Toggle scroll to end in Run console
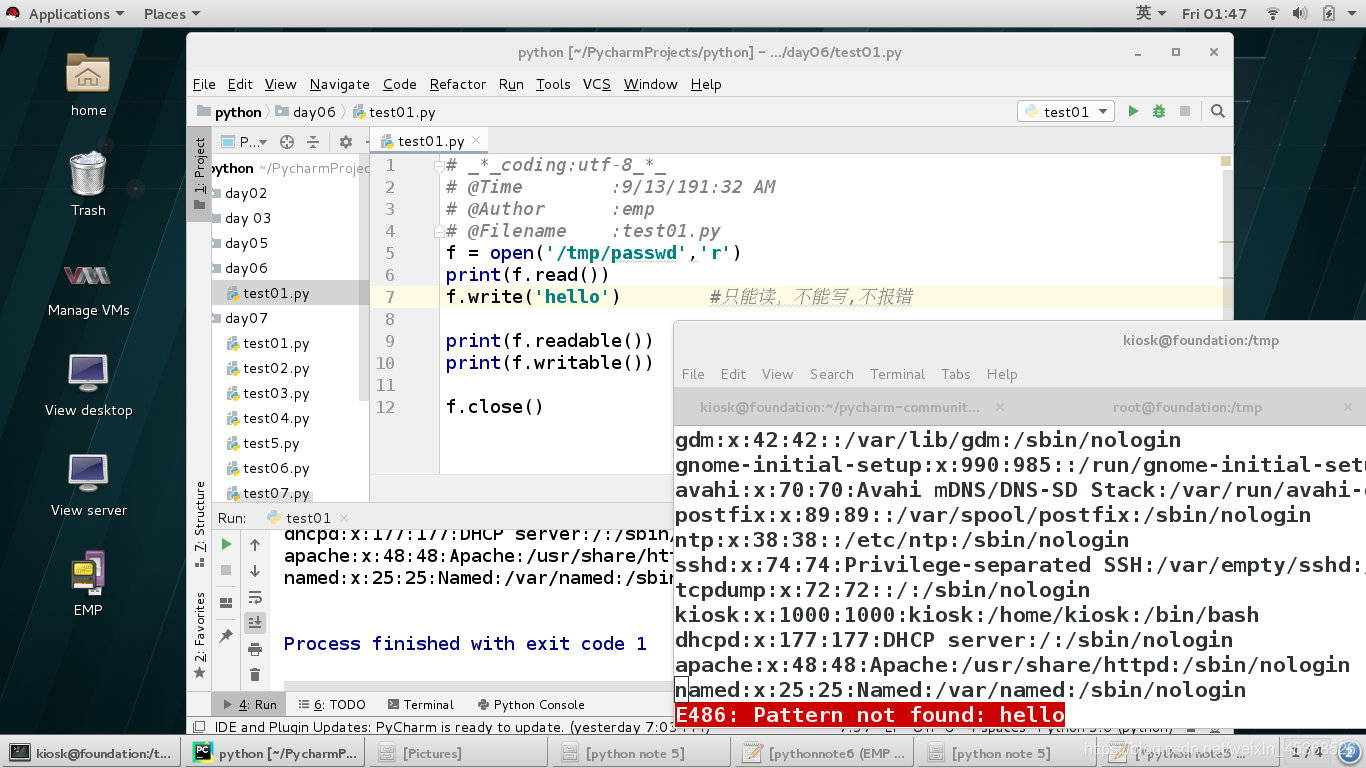The image size is (1366, 768). [x=255, y=622]
